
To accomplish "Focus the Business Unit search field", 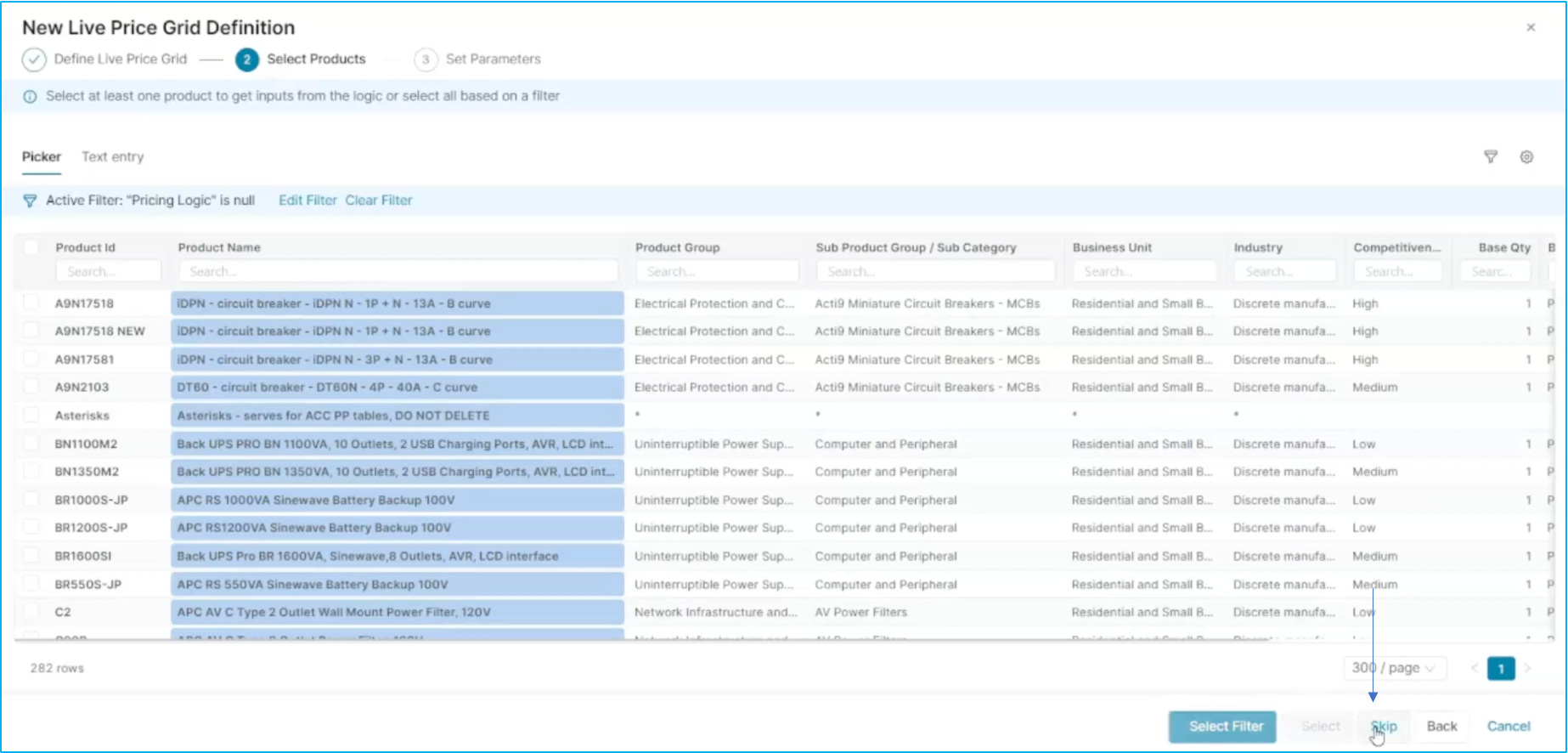I will [1144, 271].
